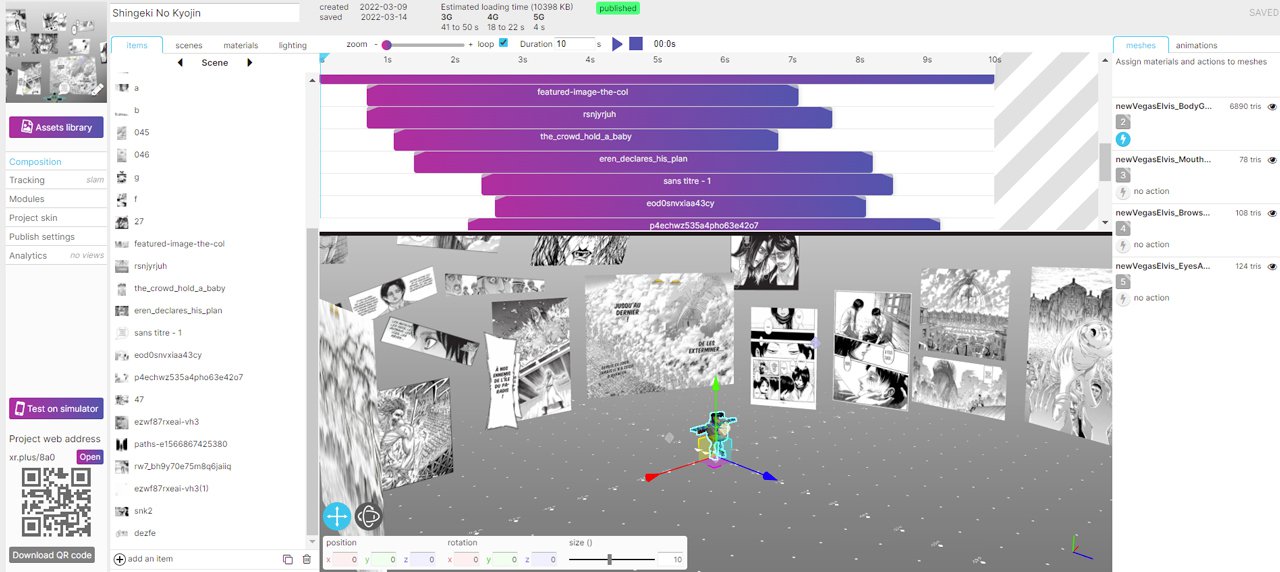Toggle visibility of newVegasElvis_Mouth mesh
This screenshot has width=1280, height=572.
coord(1273,159)
